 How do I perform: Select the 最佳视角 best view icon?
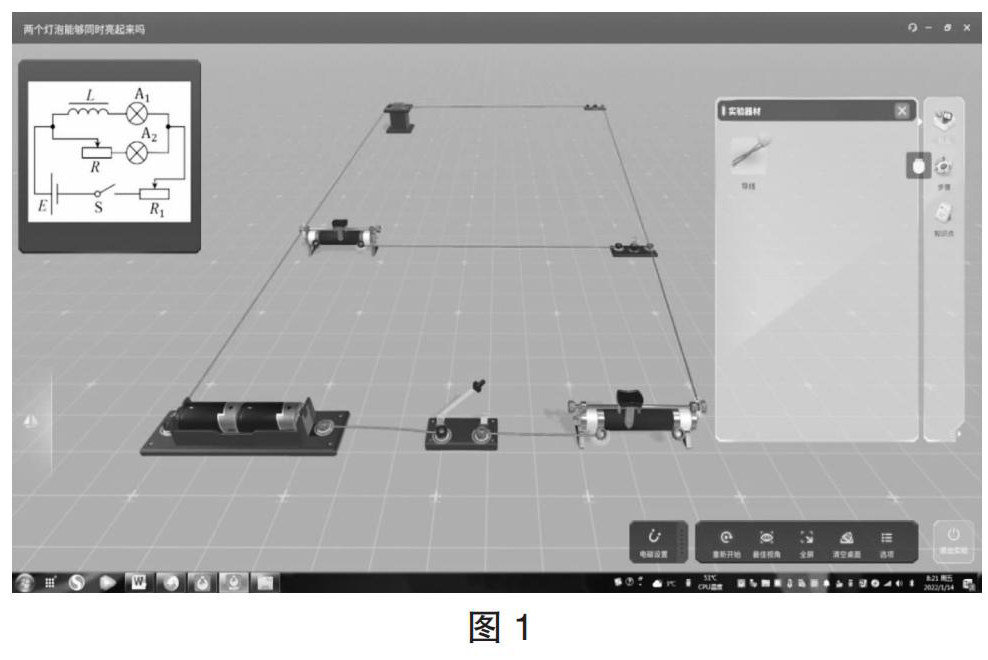[765, 541]
